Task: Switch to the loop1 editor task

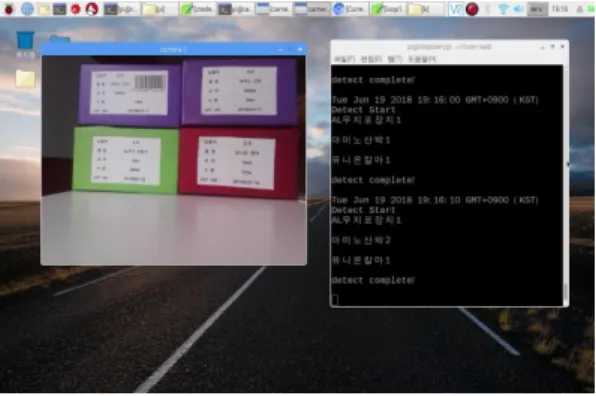Action: coord(387,9)
